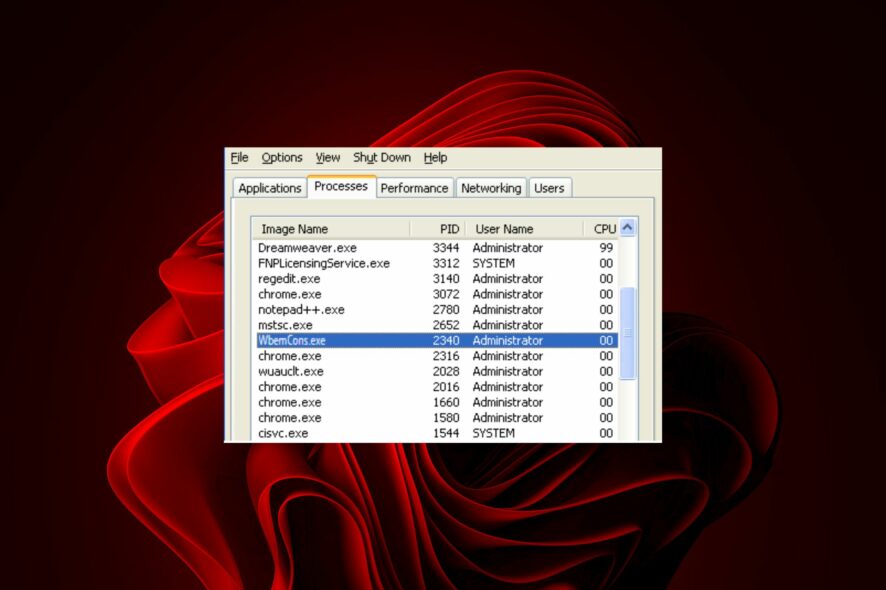This screenshot has height=590, width=886.
Task: Switch to the Applications tab
Action: (x=270, y=188)
